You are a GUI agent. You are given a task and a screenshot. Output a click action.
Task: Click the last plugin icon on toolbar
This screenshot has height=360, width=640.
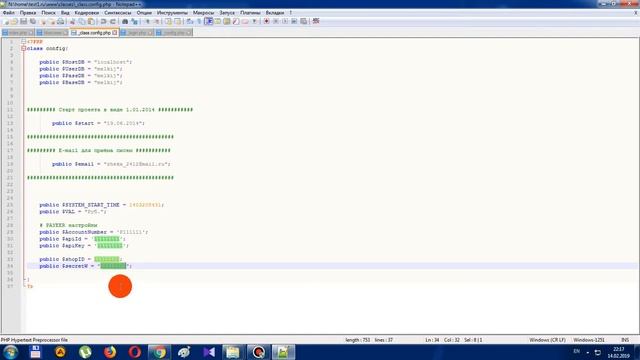tap(316, 21)
